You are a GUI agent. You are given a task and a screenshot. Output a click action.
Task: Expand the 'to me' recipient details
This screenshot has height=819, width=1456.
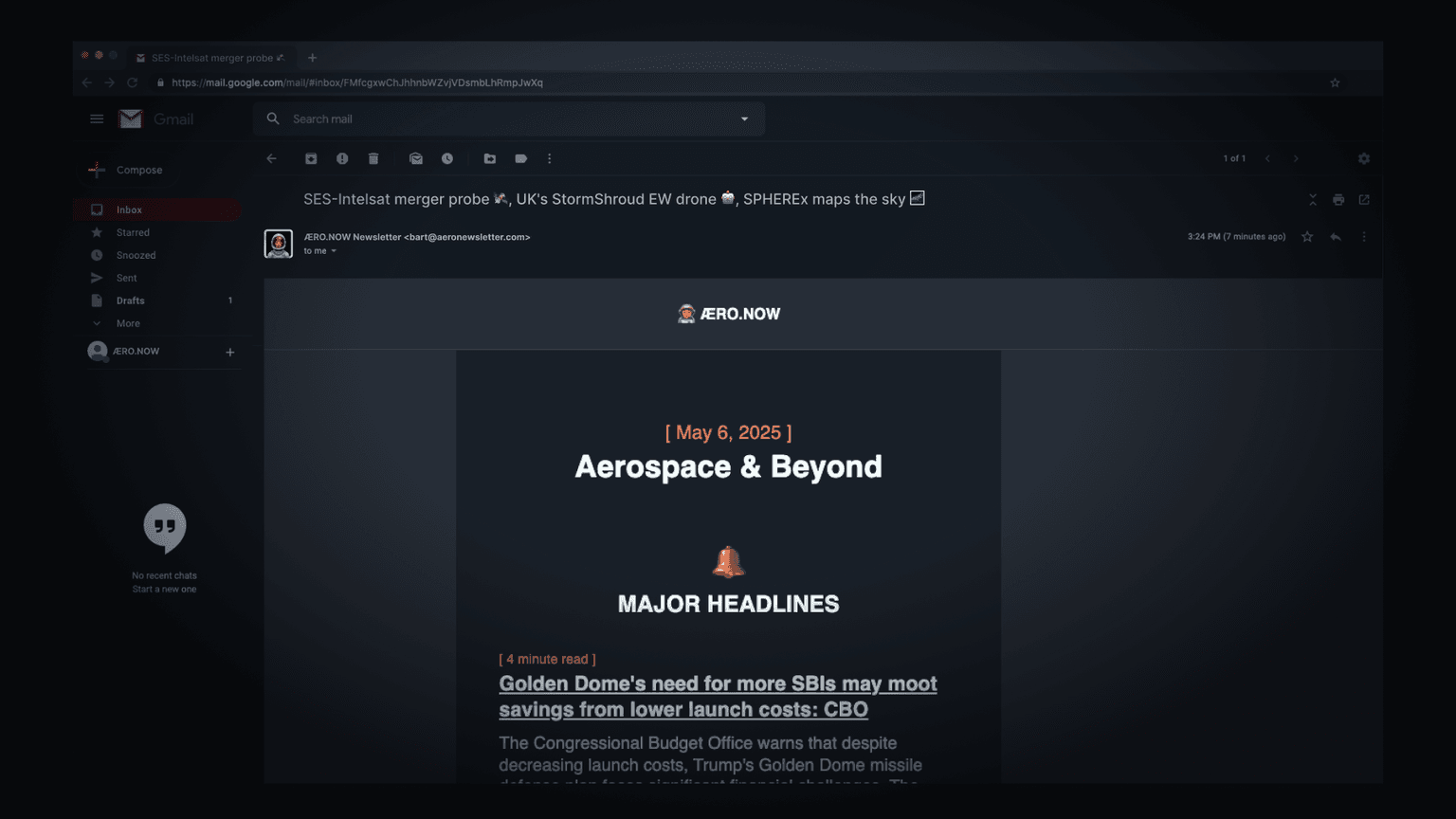(319, 250)
